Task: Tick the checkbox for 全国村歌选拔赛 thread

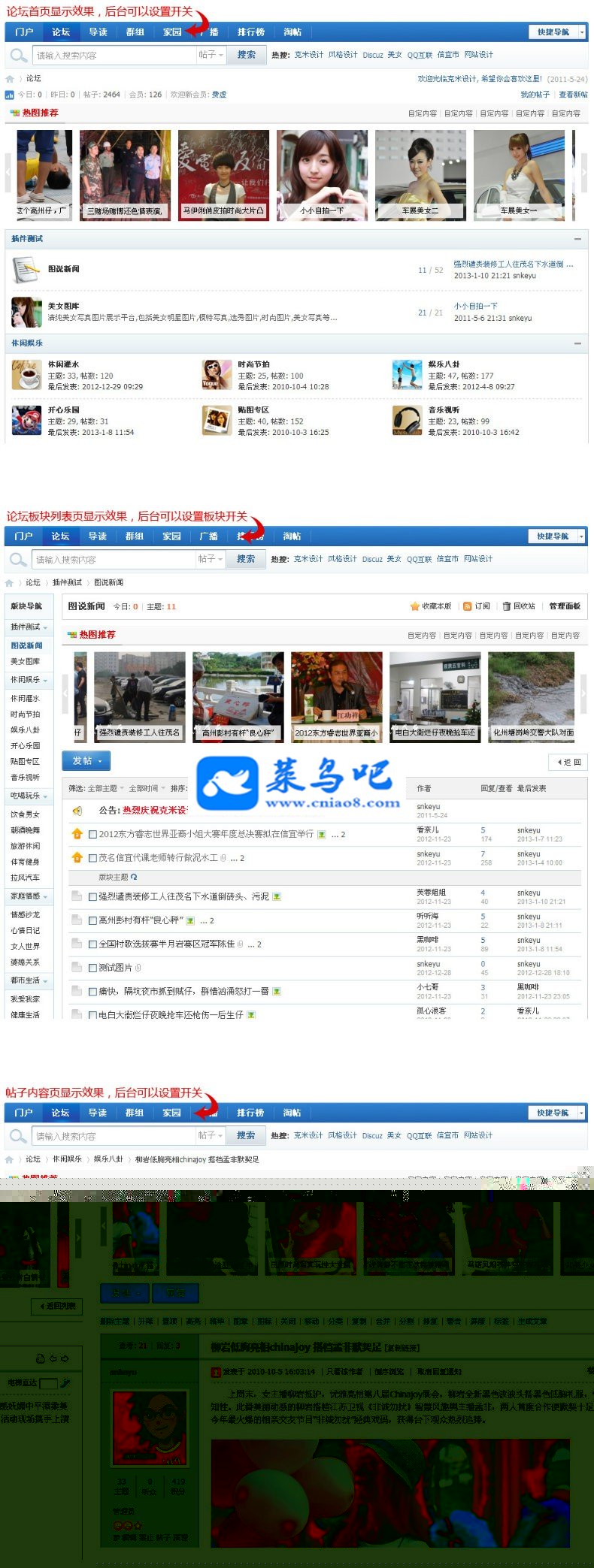Action: pos(92,944)
